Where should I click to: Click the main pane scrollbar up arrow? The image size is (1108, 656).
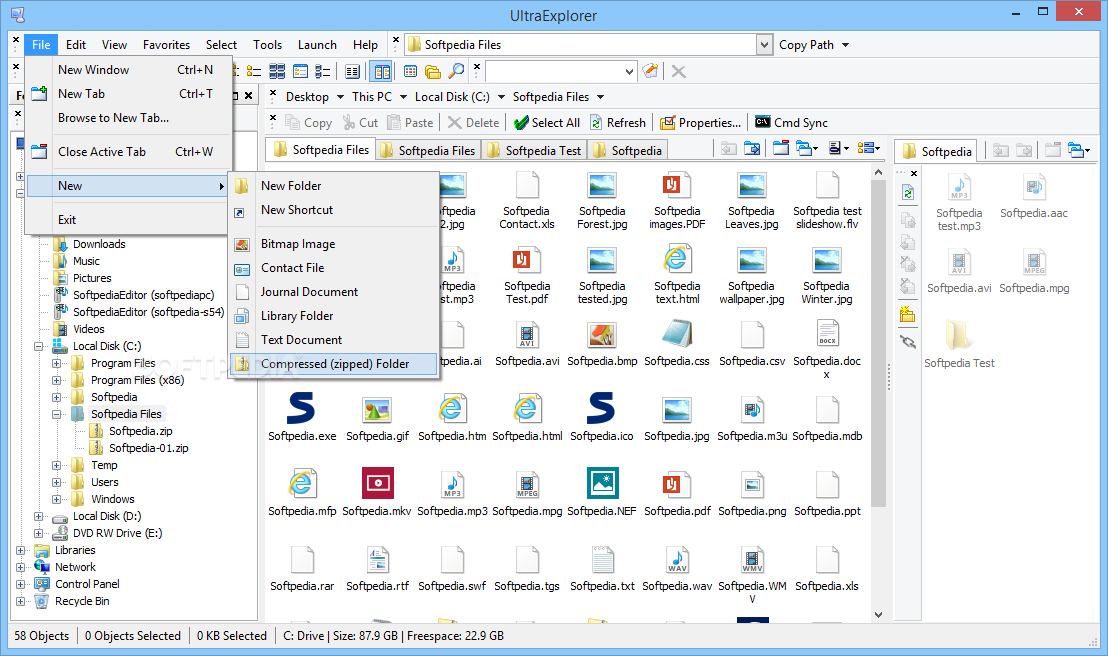point(878,172)
